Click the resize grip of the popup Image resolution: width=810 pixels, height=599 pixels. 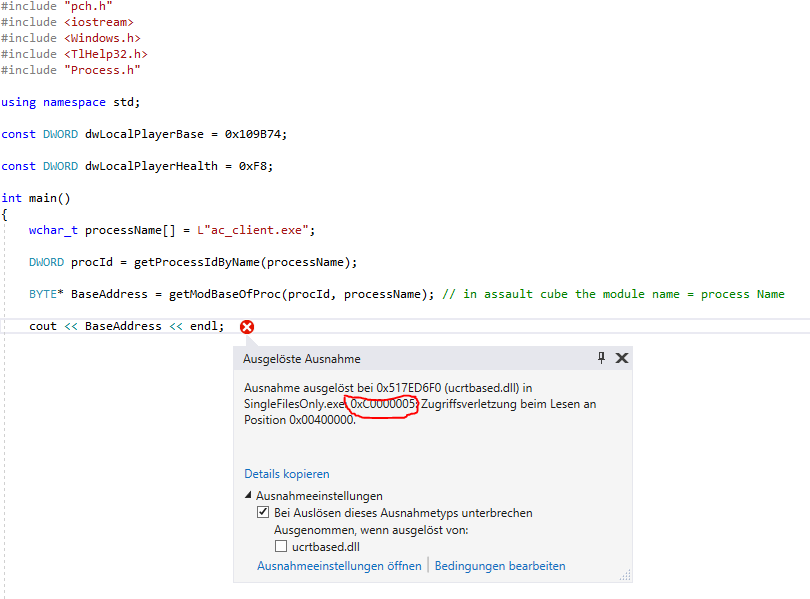625,575
